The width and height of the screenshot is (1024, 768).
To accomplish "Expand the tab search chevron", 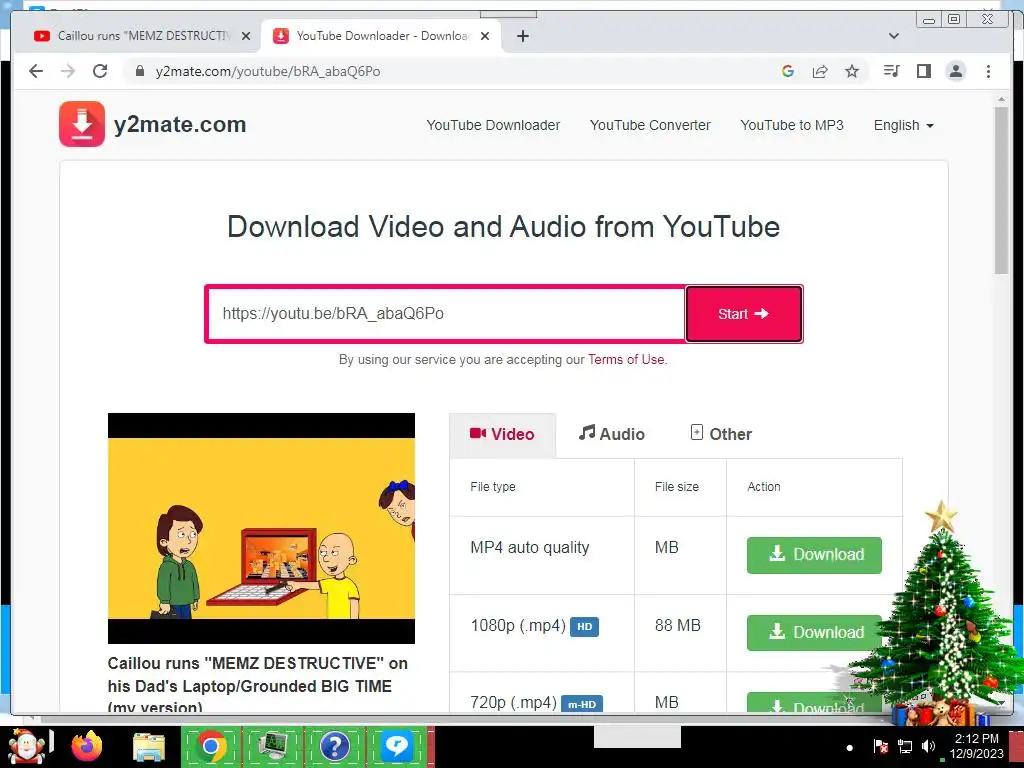I will (894, 36).
